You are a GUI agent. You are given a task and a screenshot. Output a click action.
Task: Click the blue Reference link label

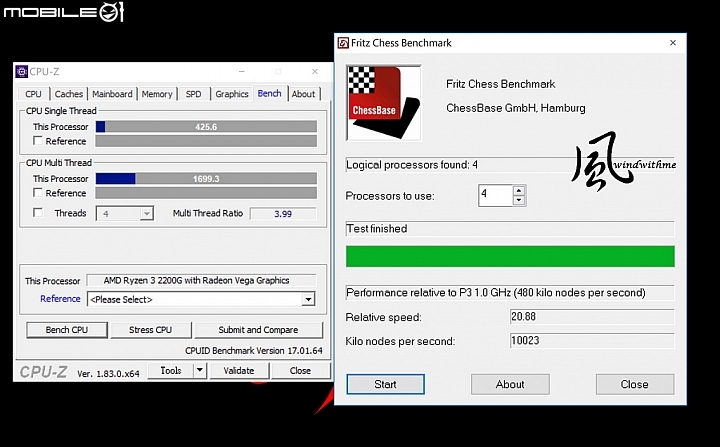[x=60, y=299]
